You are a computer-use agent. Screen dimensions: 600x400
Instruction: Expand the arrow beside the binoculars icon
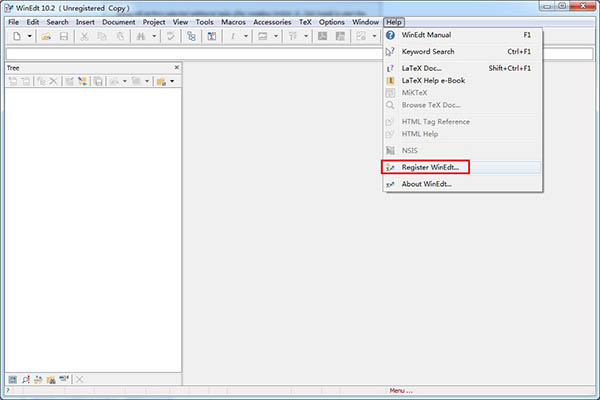[154, 36]
